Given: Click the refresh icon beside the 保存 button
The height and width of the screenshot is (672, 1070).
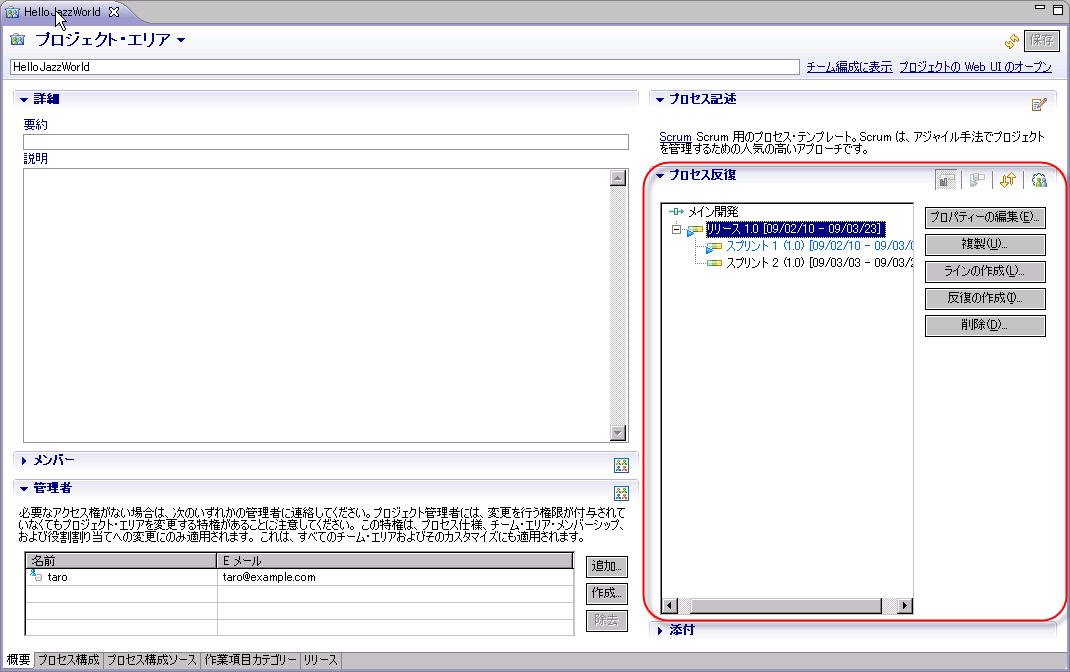Looking at the screenshot, I should [x=1011, y=41].
